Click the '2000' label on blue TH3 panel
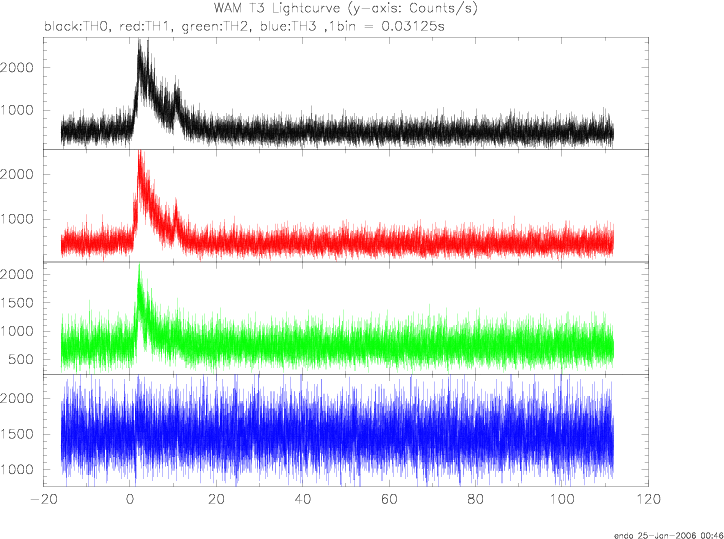 click(x=17, y=398)
